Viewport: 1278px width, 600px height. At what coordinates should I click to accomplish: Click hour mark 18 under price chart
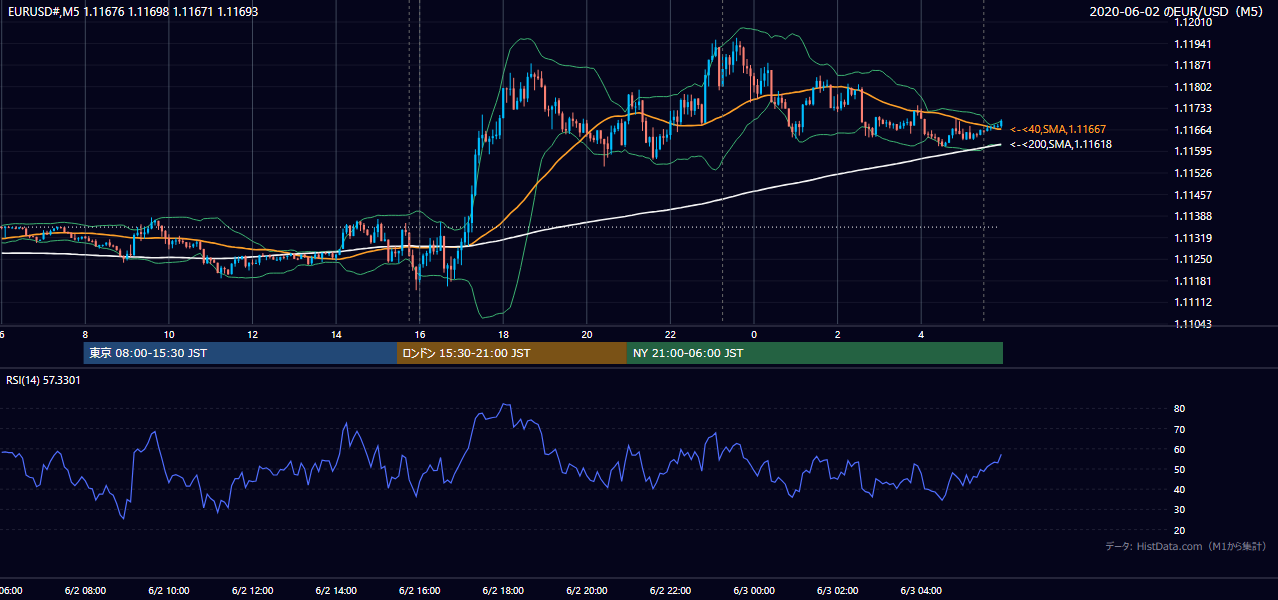click(503, 335)
